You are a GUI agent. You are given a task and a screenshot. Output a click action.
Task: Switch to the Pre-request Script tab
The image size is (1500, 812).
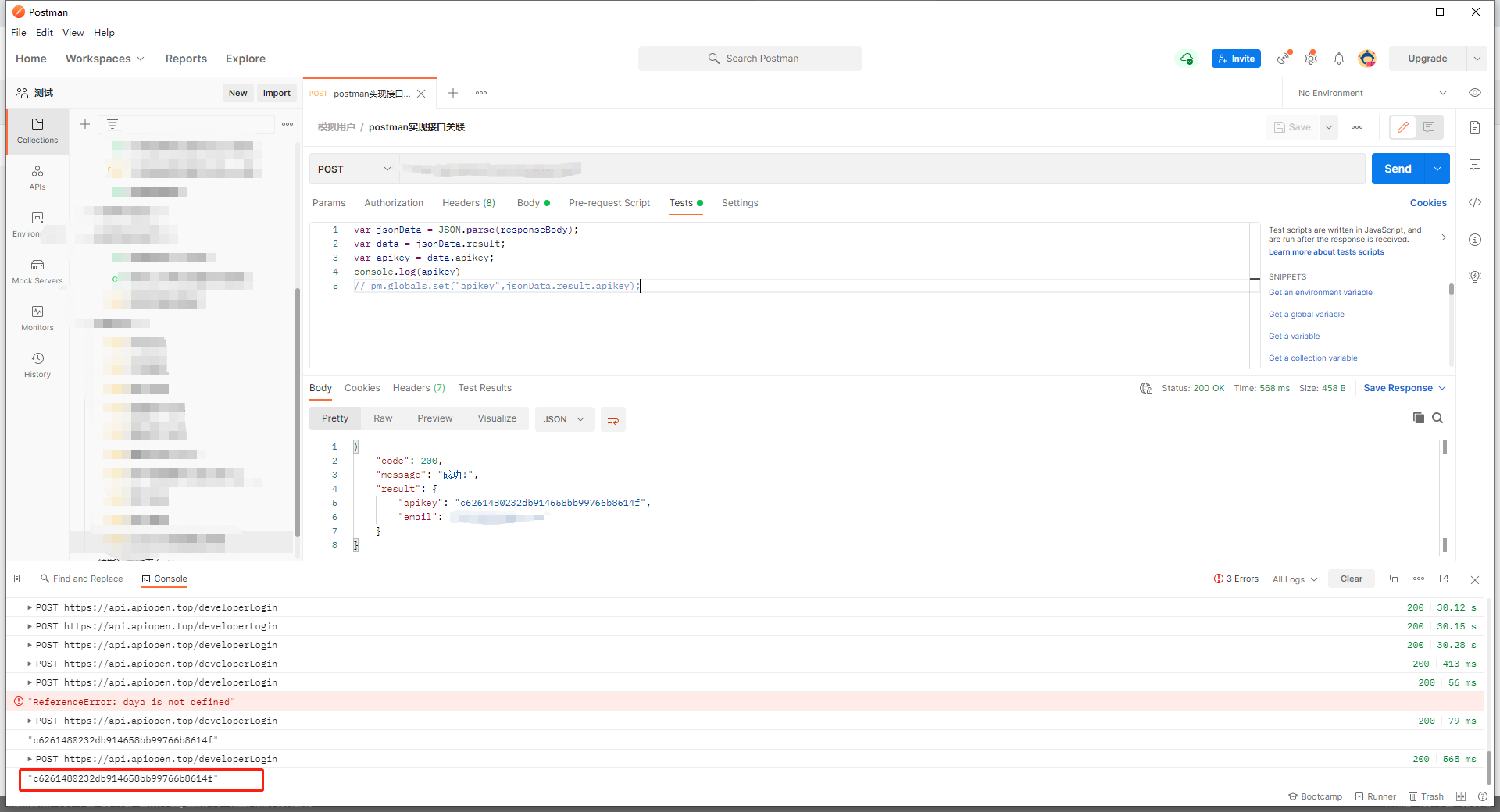pos(609,203)
